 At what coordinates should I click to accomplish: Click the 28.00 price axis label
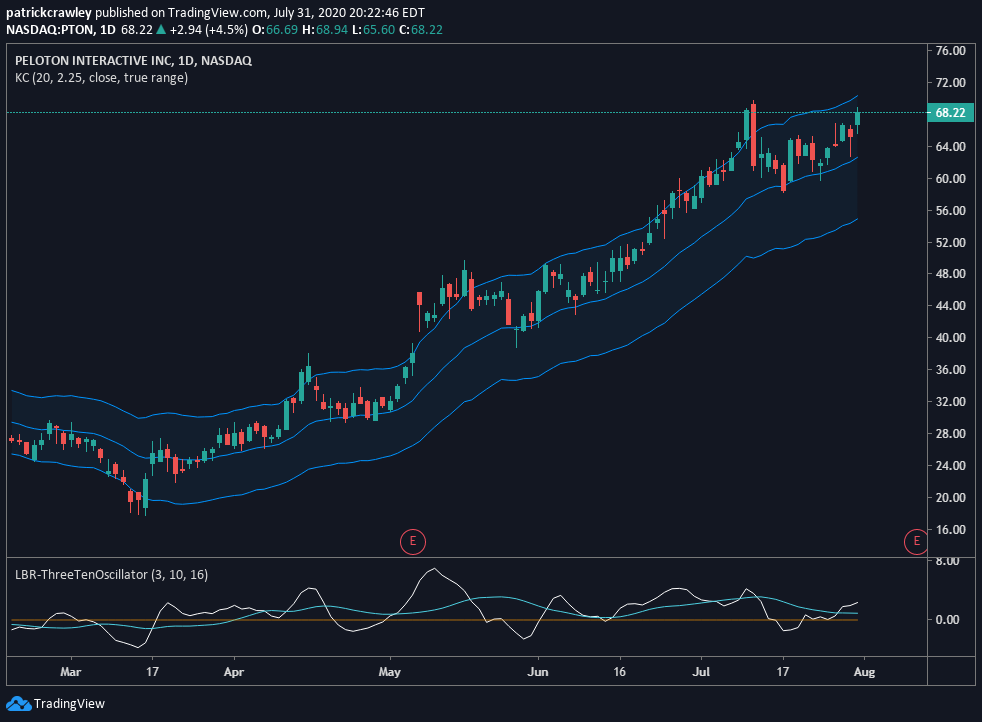click(950, 433)
